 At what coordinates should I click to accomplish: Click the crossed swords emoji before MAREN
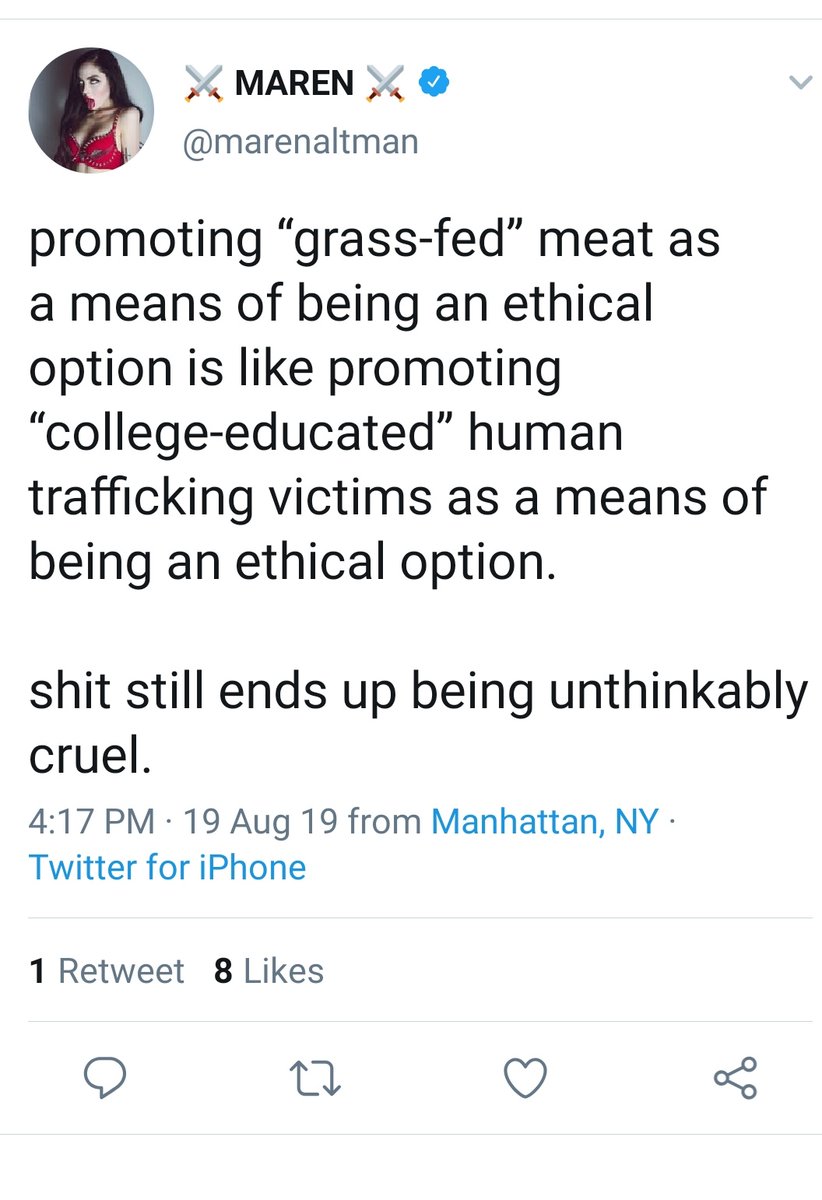pyautogui.click(x=203, y=86)
